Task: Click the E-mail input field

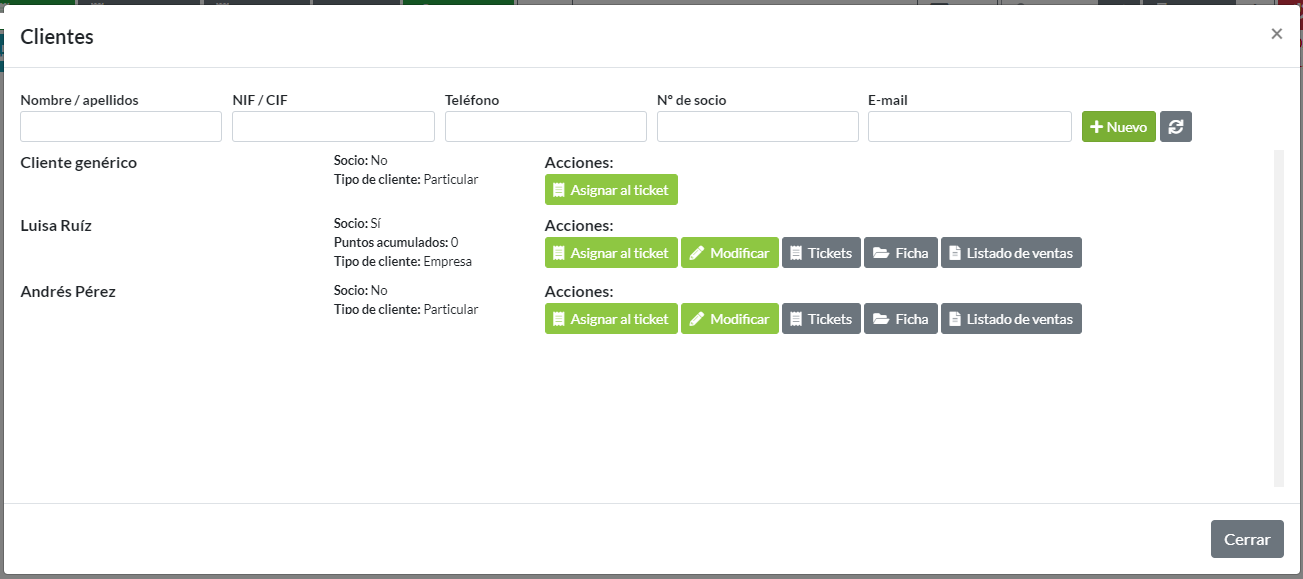Action: pyautogui.click(x=969, y=127)
